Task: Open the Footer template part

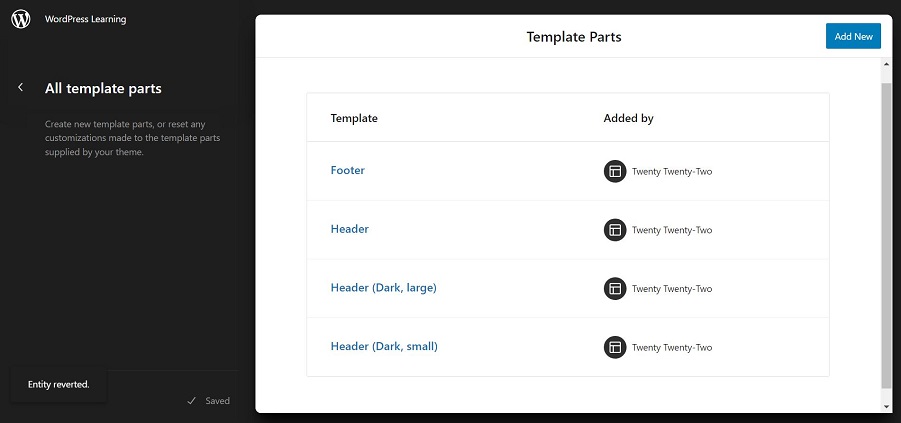Action: [x=348, y=170]
